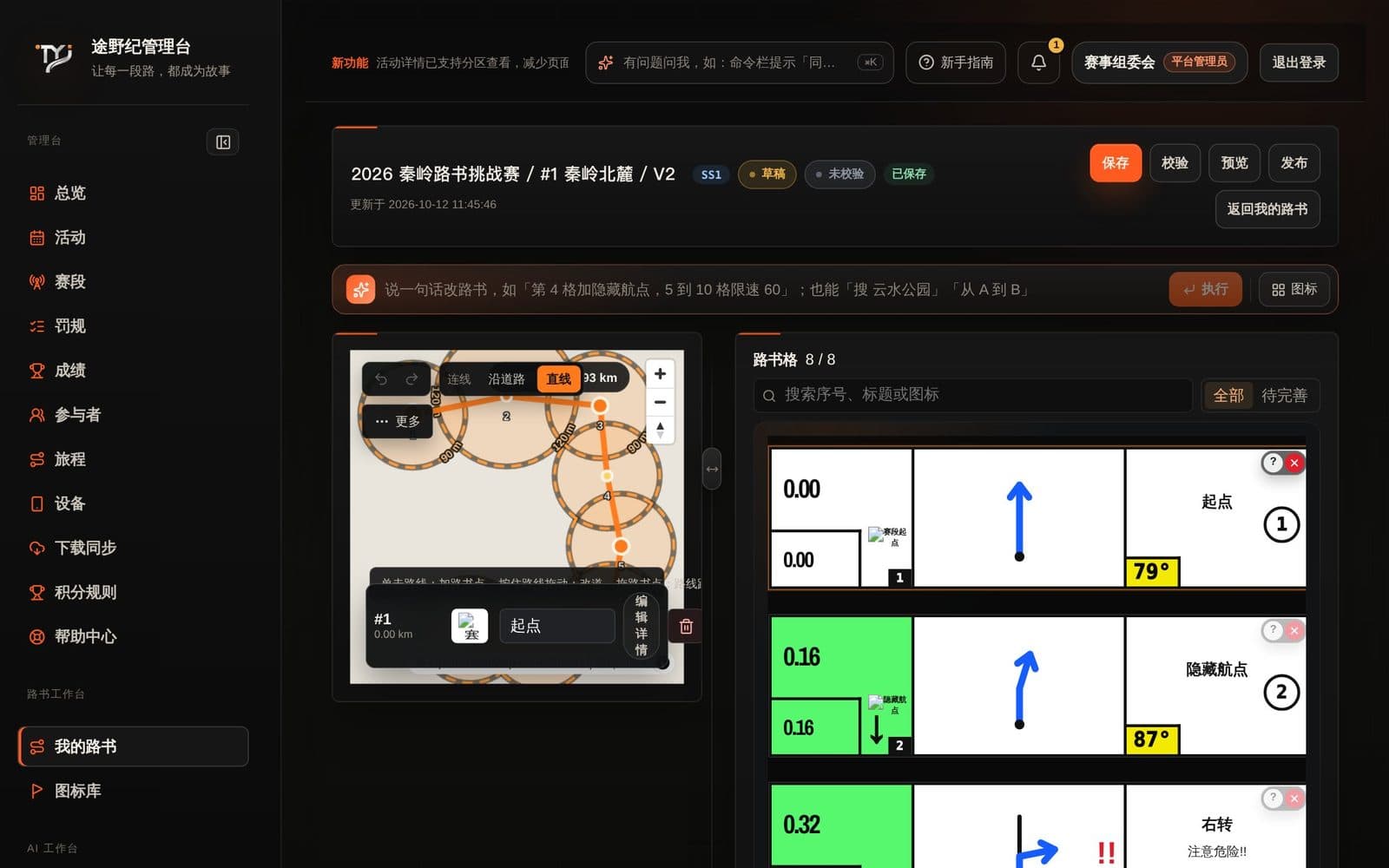Edit the 起点 title field

[557, 626]
